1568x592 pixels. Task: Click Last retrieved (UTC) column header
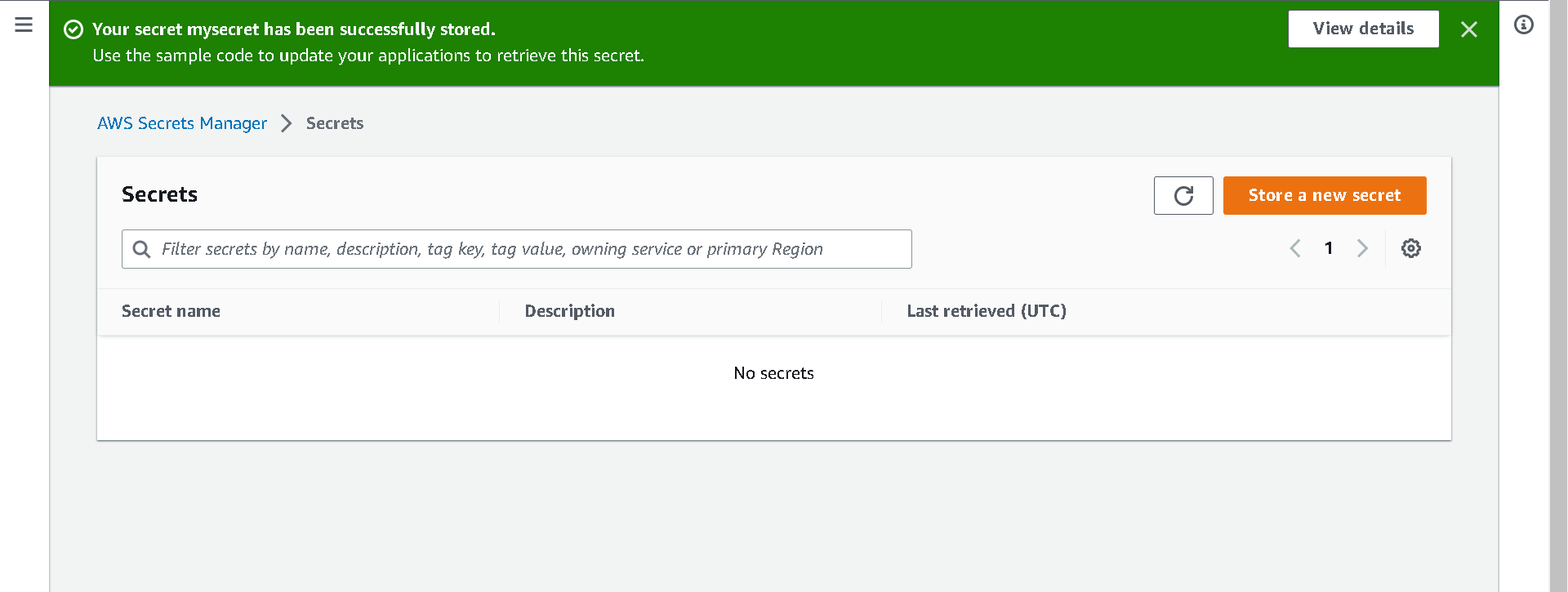987,311
